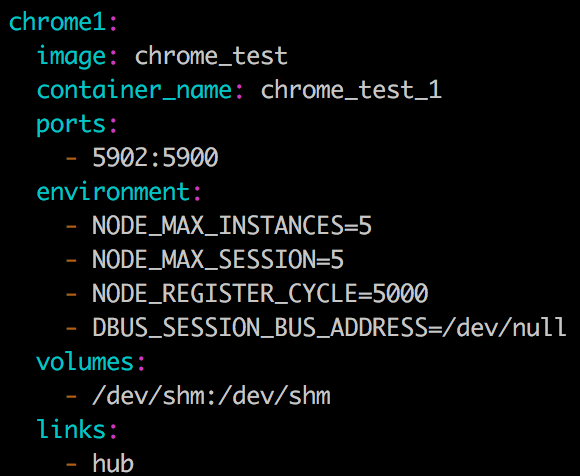Click the ports key

point(71,125)
